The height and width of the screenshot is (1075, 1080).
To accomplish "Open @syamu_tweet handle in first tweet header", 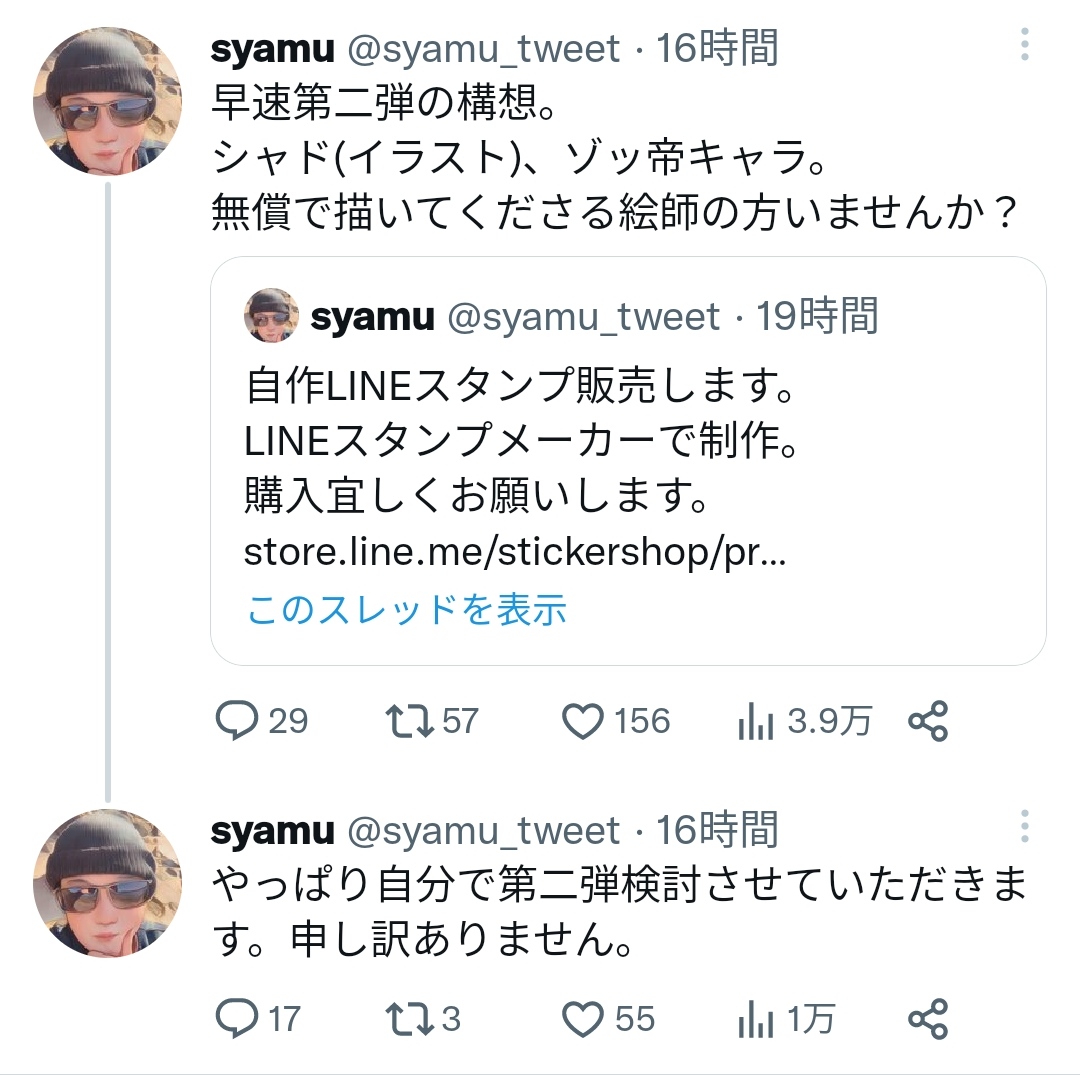I will click(483, 48).
